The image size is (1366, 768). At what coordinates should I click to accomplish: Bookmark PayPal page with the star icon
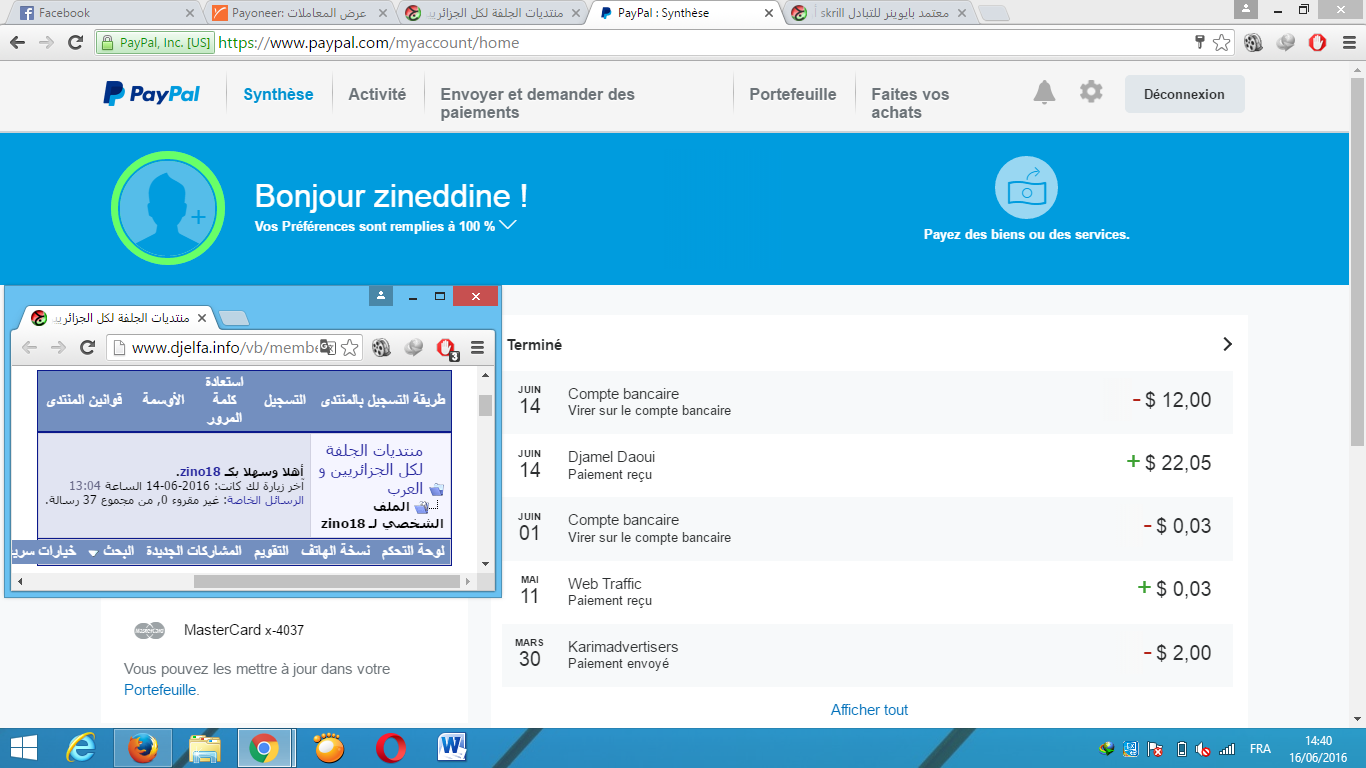[x=1221, y=43]
